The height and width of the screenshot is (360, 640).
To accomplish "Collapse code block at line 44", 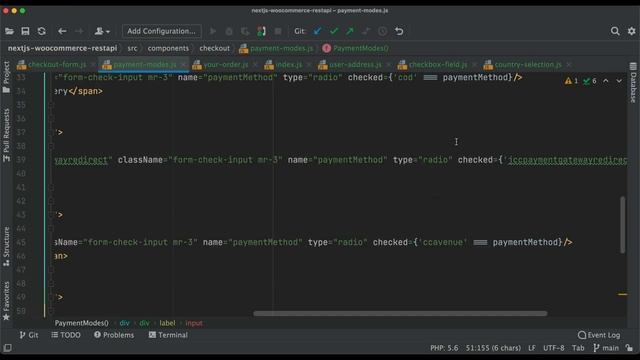I will pyautogui.click(x=52, y=229).
